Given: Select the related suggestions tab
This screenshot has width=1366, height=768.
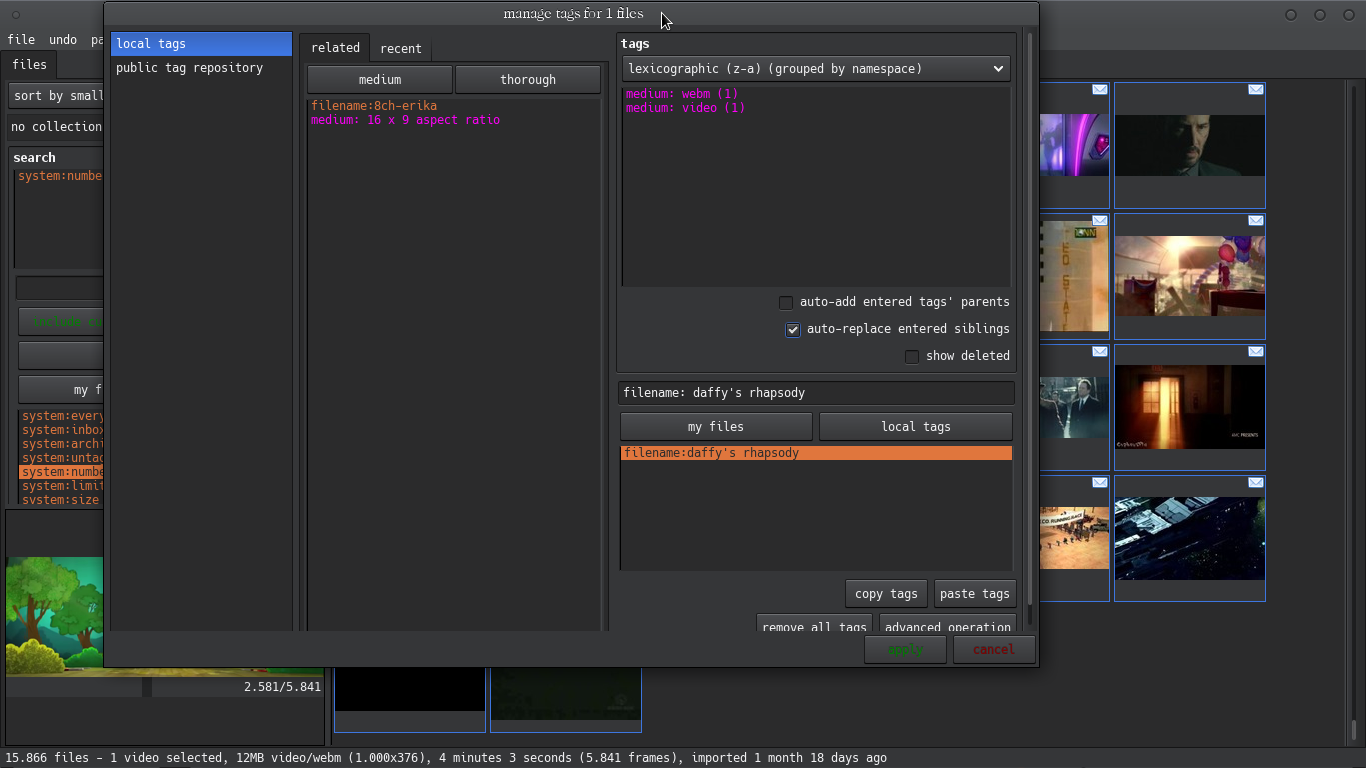Looking at the screenshot, I should click(x=335, y=47).
